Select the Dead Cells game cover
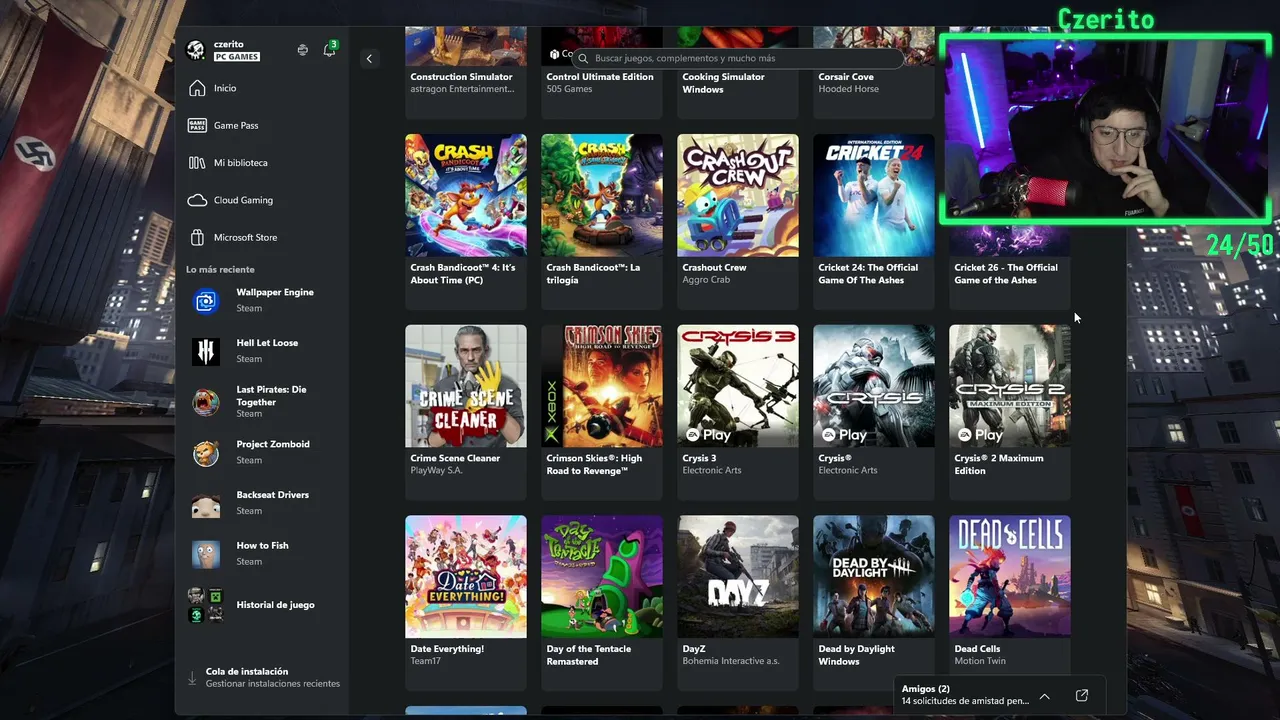 1010,577
